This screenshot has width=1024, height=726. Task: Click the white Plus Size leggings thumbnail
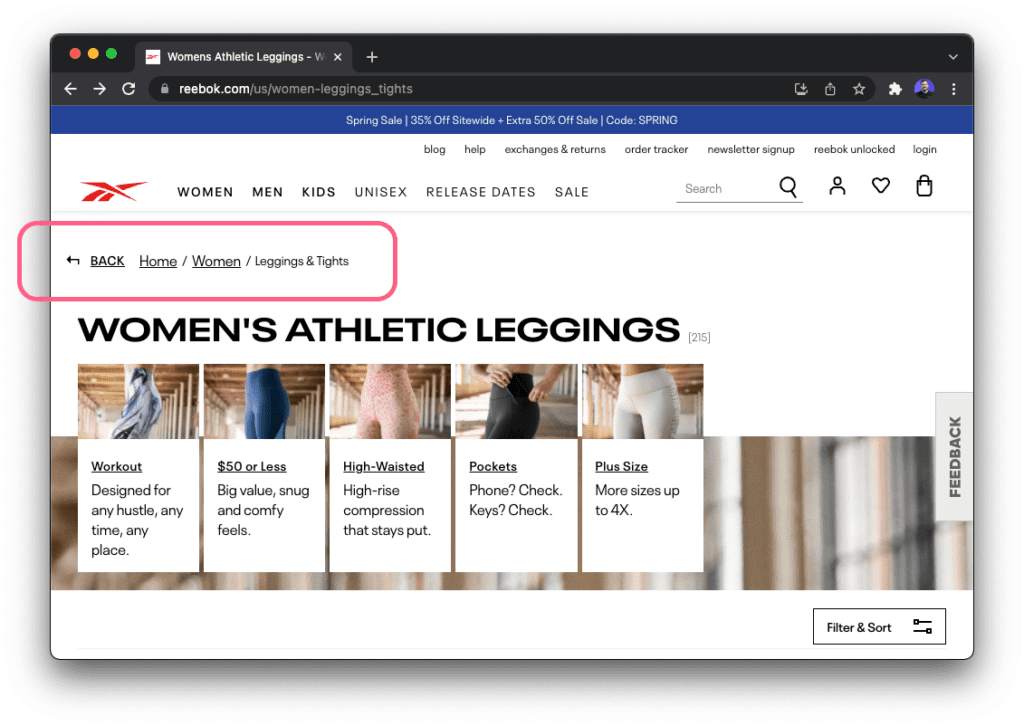pos(643,402)
